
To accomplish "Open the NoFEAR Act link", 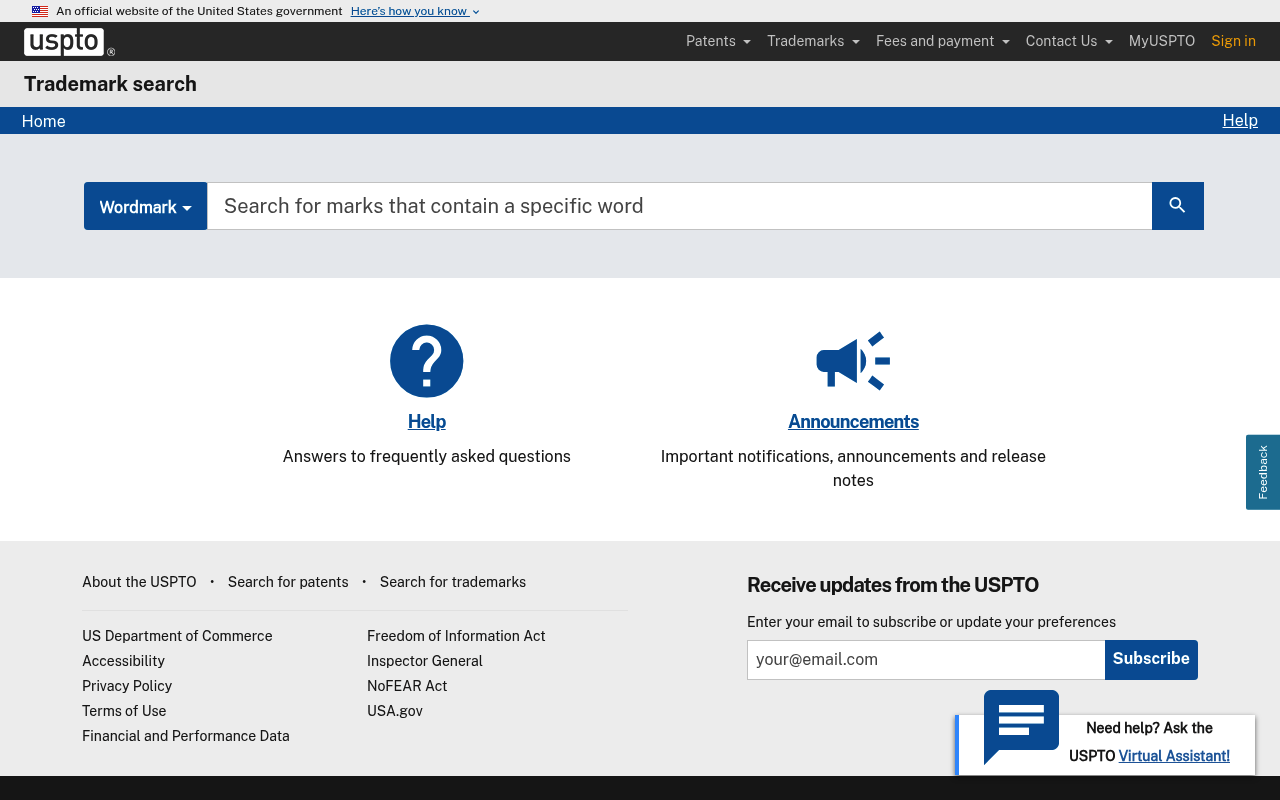I will (407, 686).
